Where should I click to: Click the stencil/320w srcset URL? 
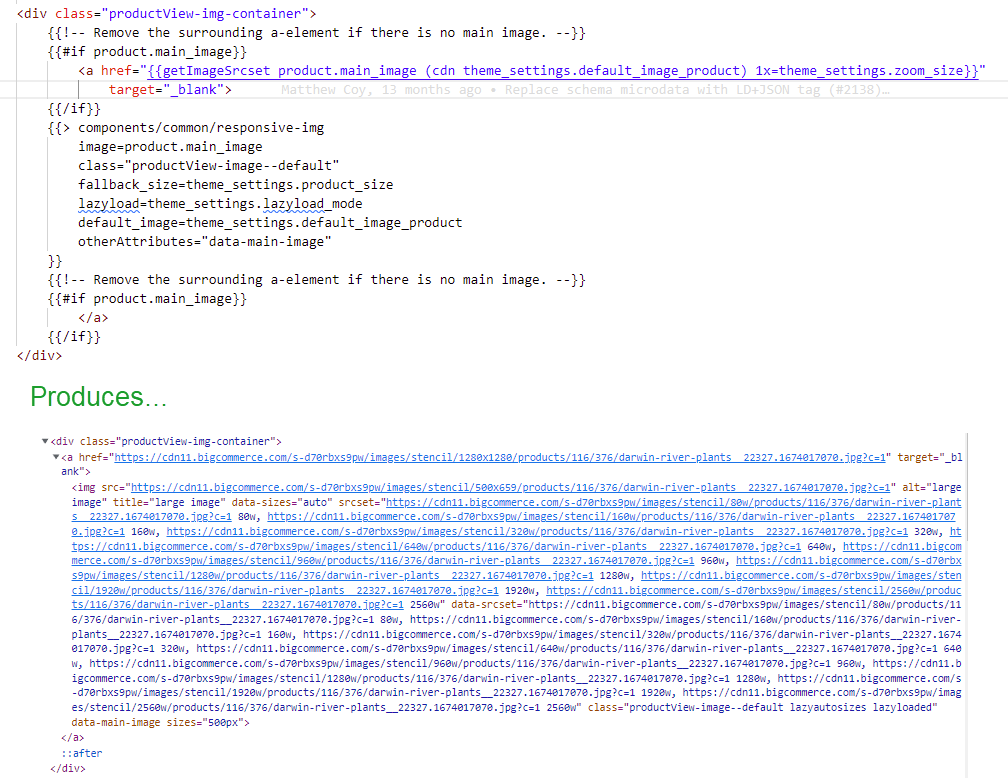tap(500, 531)
